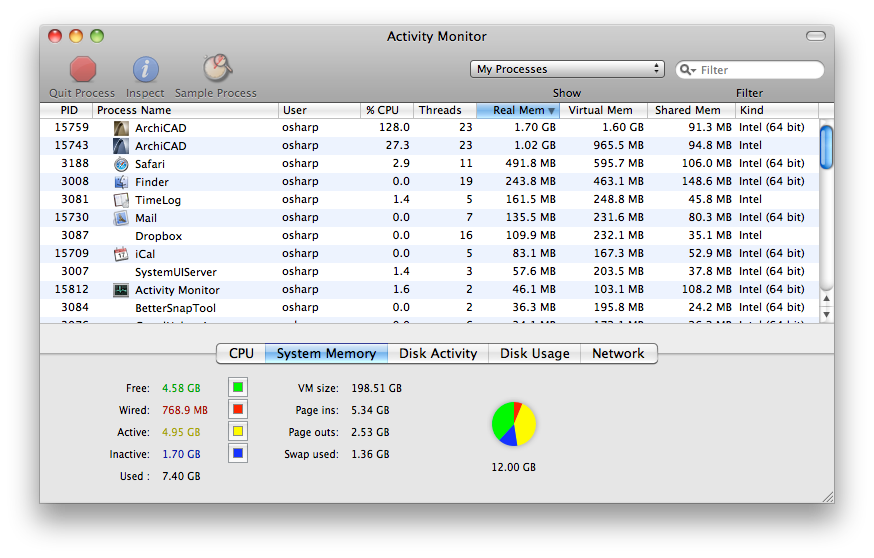Click the 108.2 MB shared memory cell
Image resolution: width=874 pixels, height=558 pixels.
706,289
